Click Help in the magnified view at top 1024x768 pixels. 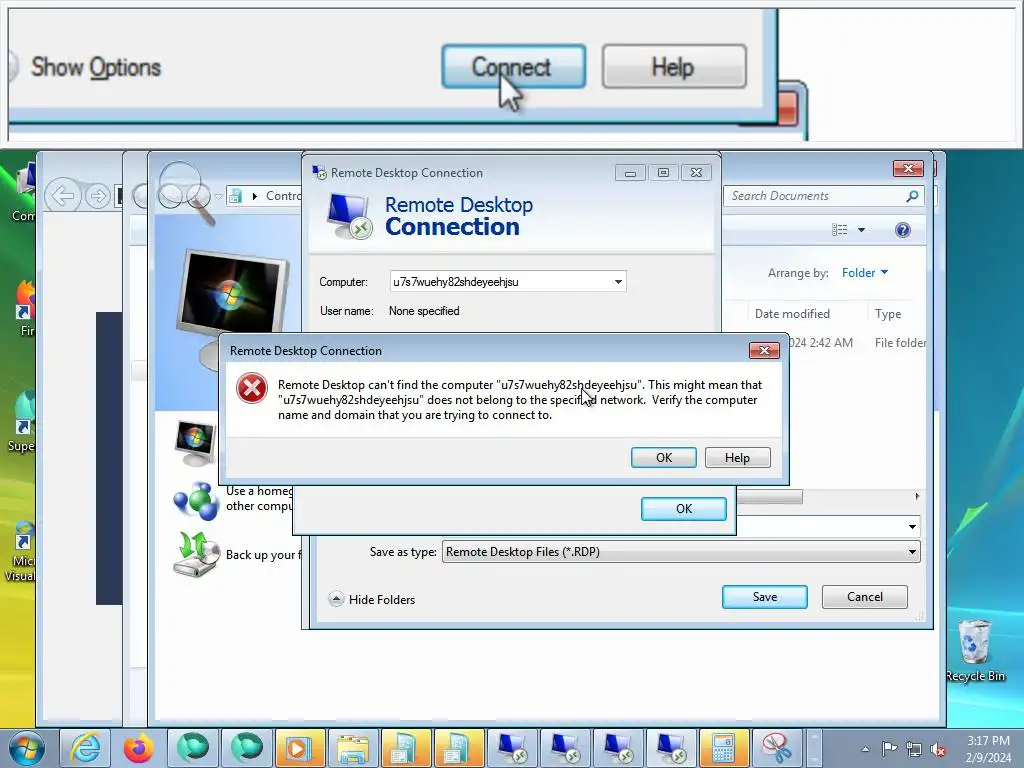coord(674,66)
